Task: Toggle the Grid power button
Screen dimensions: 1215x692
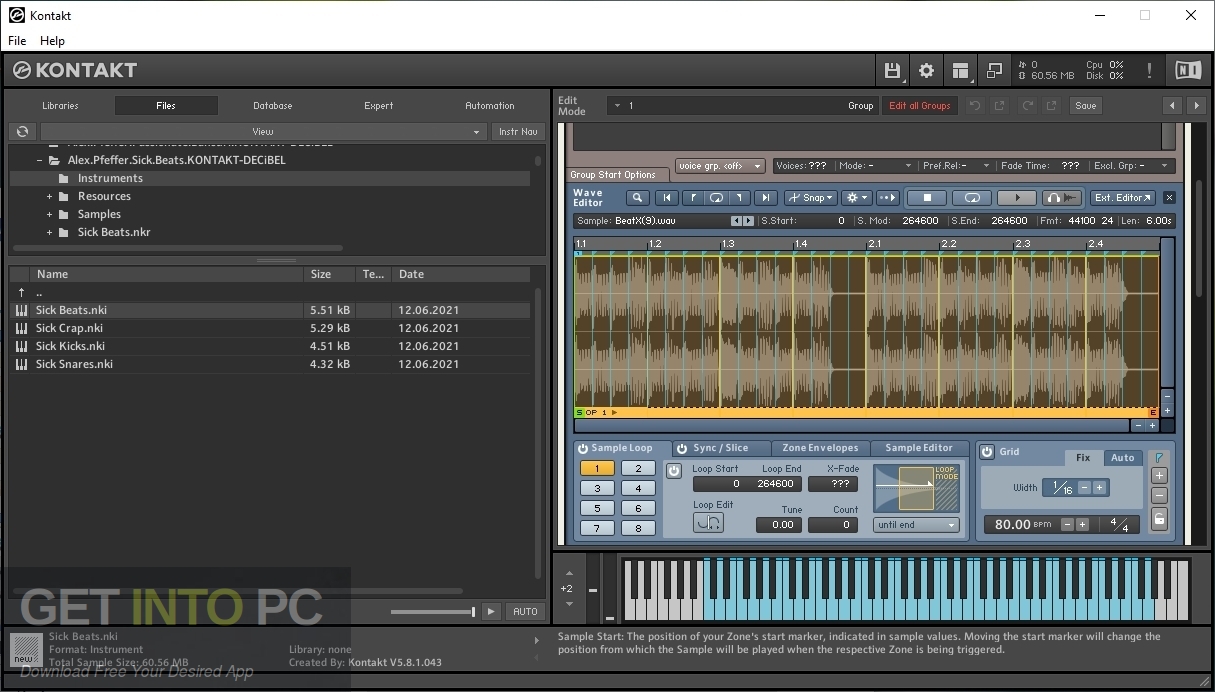Action: (987, 451)
